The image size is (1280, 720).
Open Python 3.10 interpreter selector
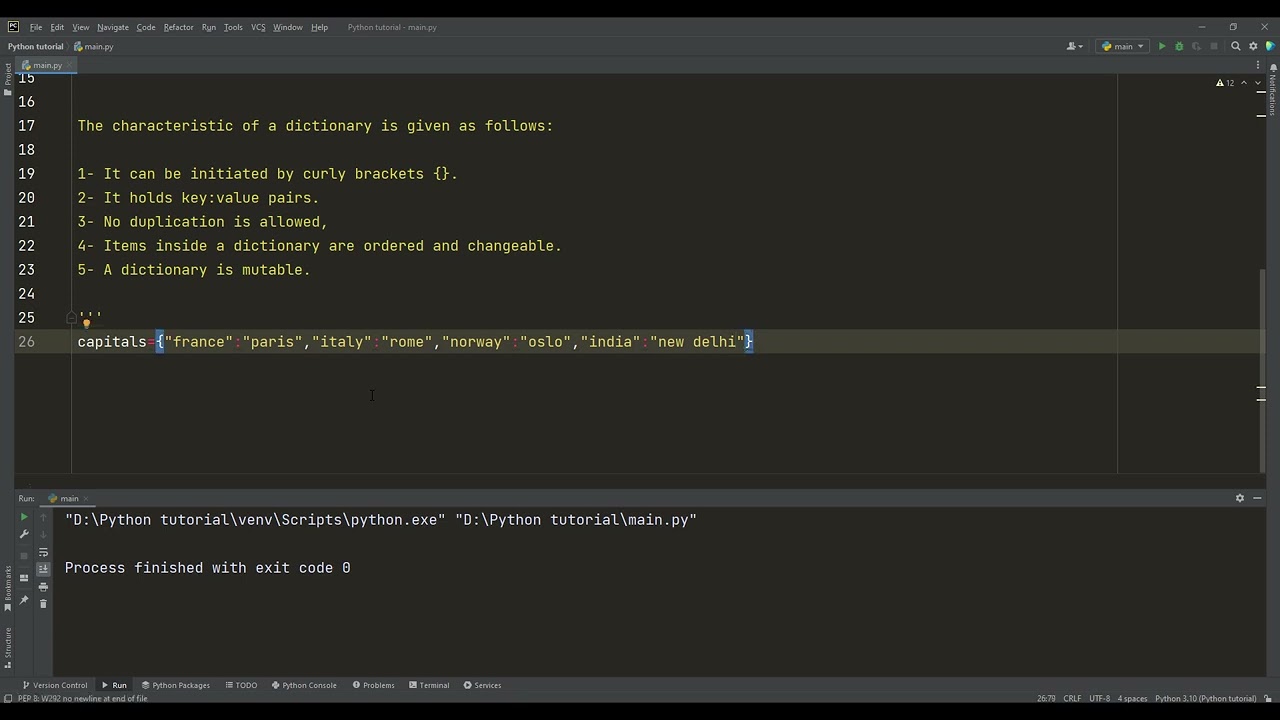pyautogui.click(x=1205, y=698)
